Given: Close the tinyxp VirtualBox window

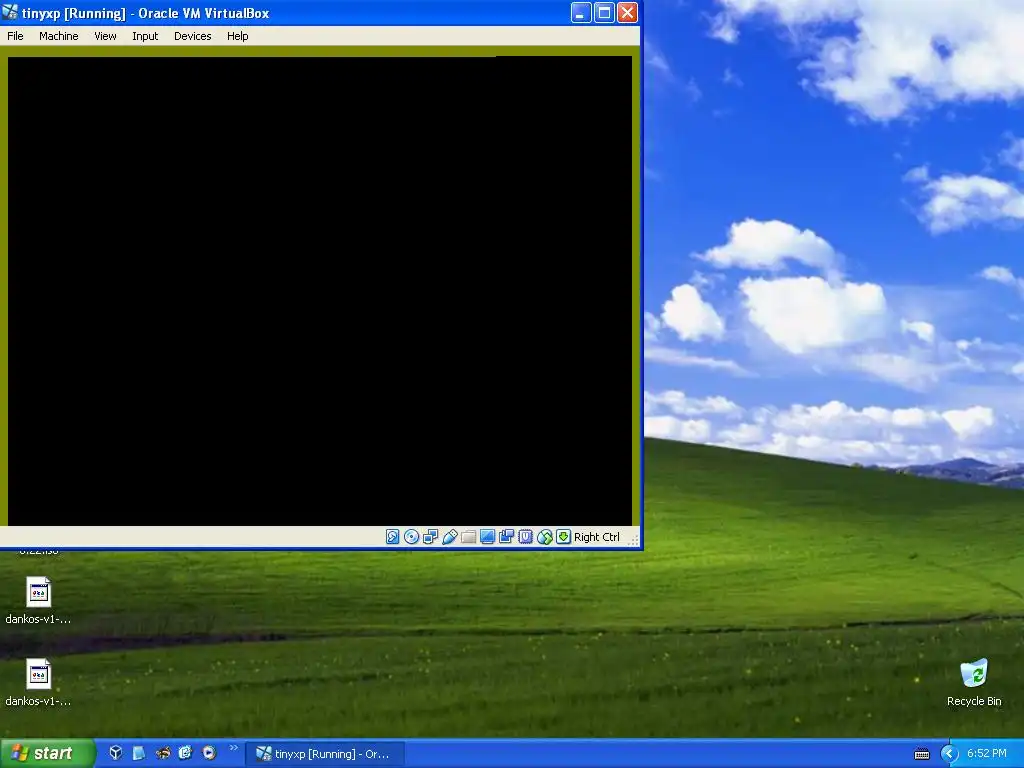Looking at the screenshot, I should tap(628, 12).
